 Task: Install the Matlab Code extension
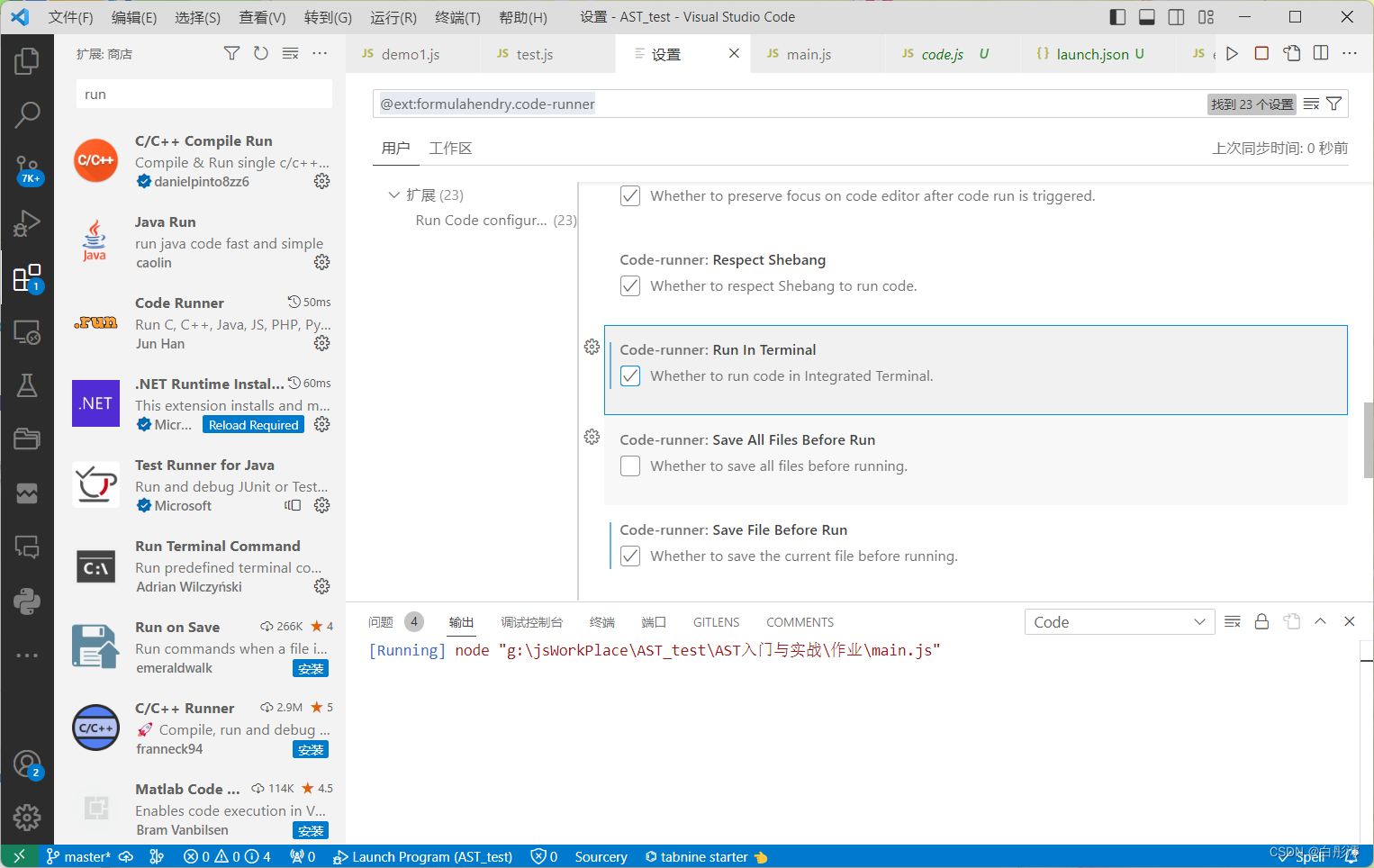(311, 830)
